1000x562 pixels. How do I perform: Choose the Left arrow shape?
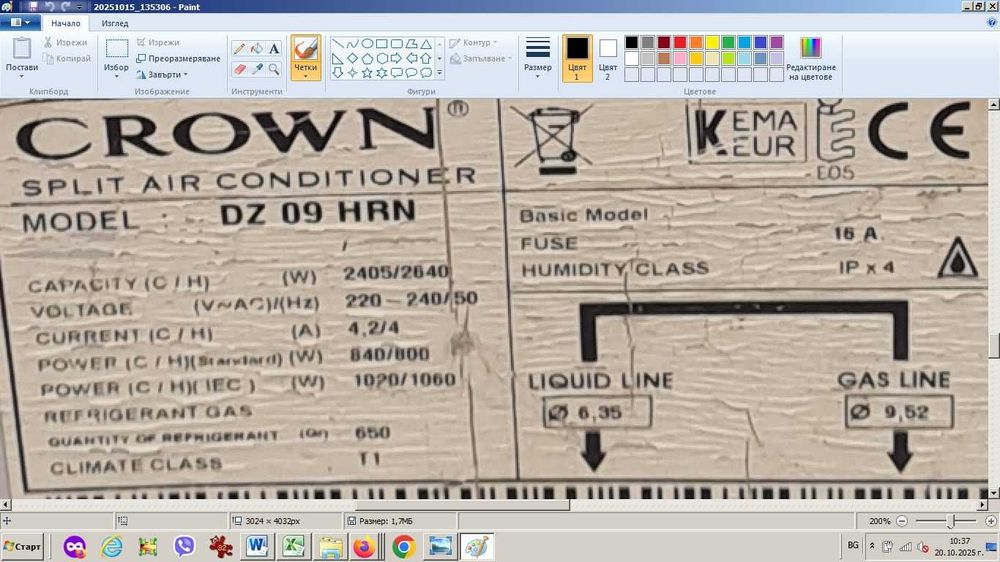411,59
